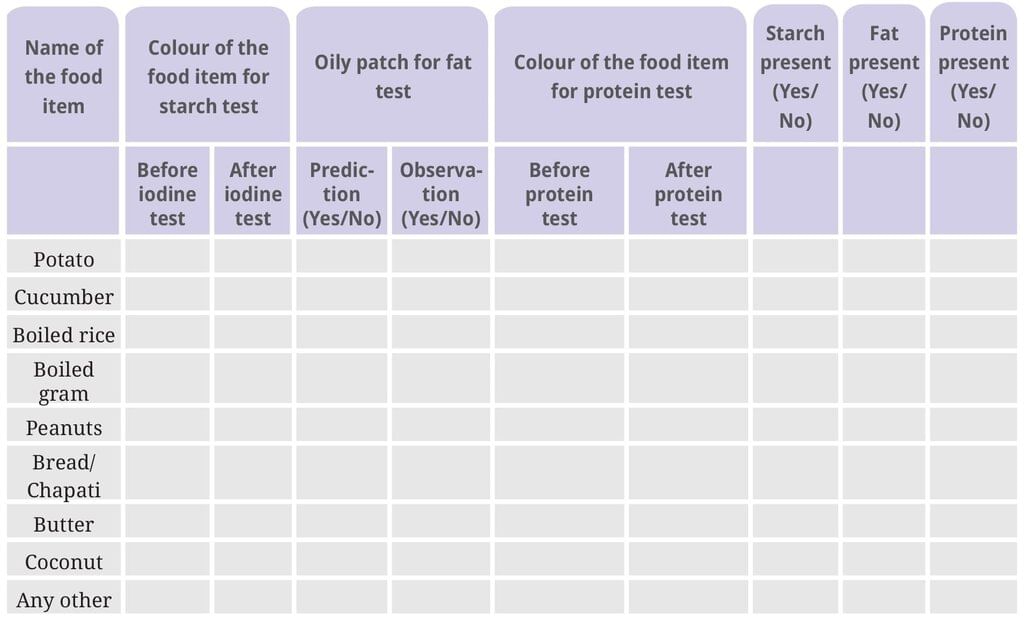
Task: Select the 'Protein present (Yes/No)' header cell
Action: point(973,76)
